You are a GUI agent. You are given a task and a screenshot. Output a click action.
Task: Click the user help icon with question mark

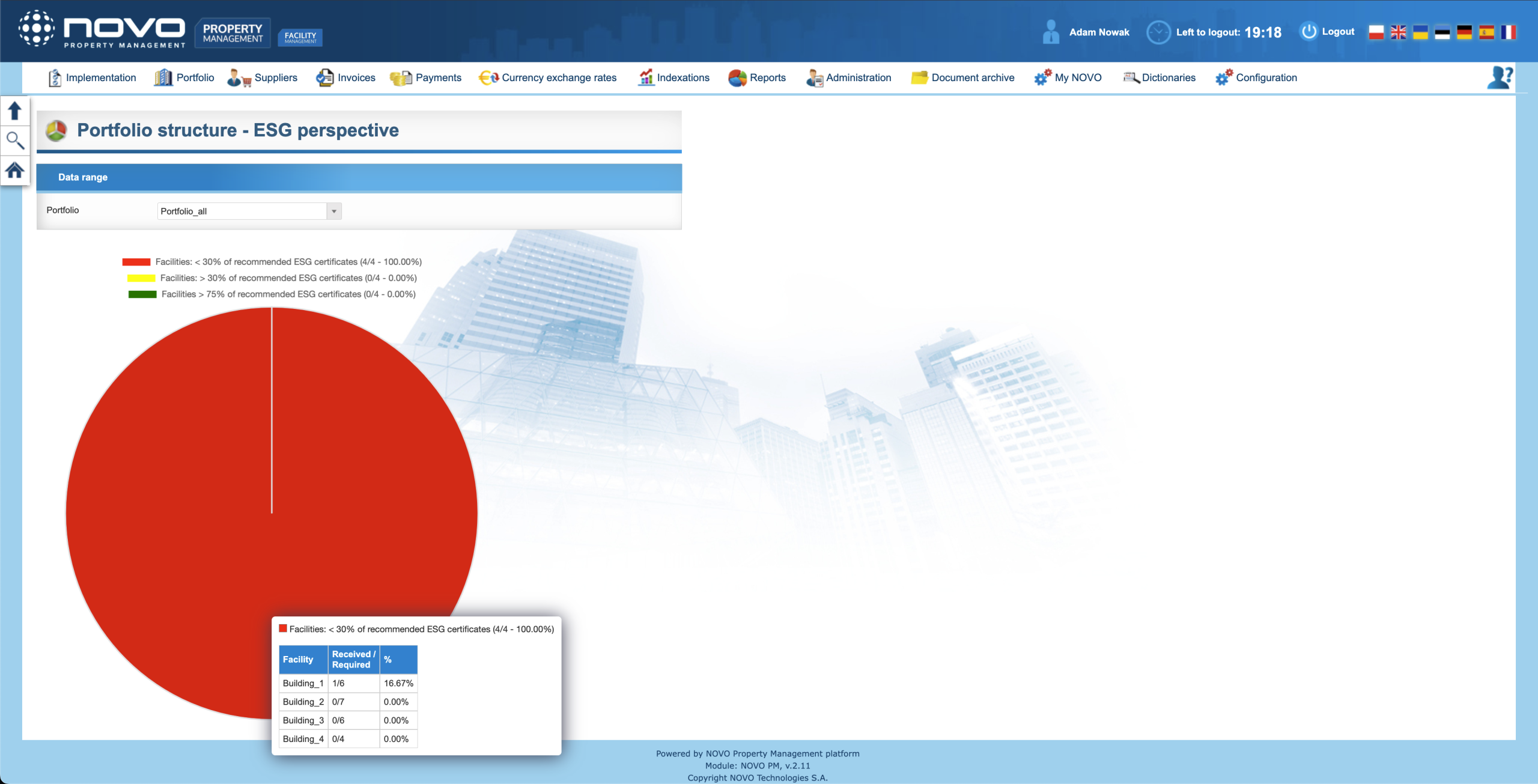(x=1500, y=77)
